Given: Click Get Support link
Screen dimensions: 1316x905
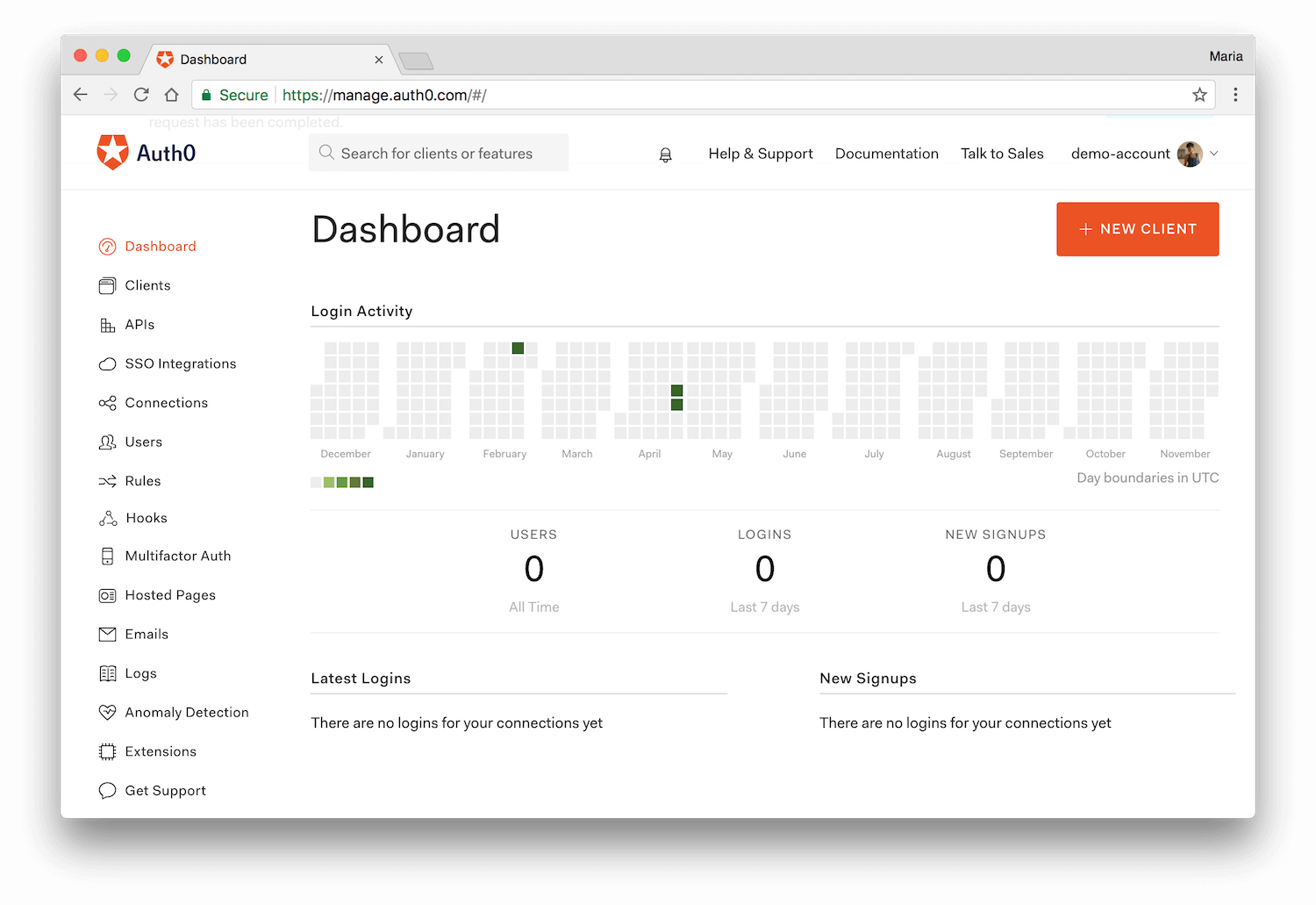Looking at the screenshot, I should point(166,791).
